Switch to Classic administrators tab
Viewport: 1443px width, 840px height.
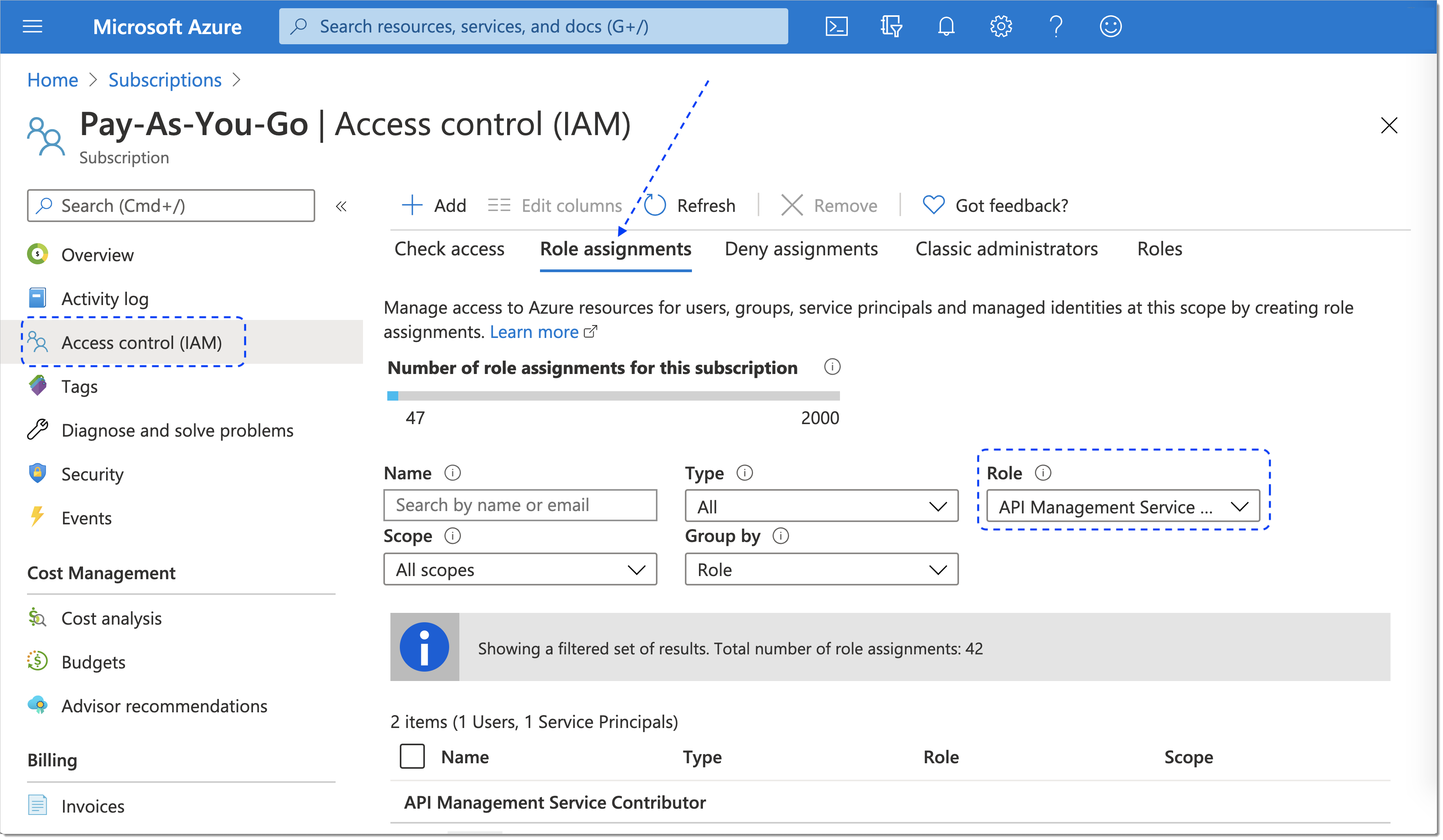(1007, 249)
